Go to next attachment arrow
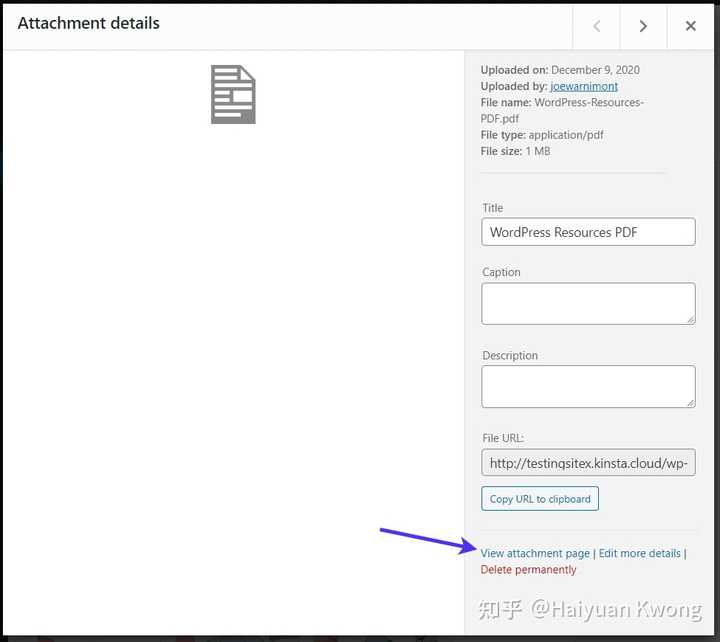 (643, 26)
